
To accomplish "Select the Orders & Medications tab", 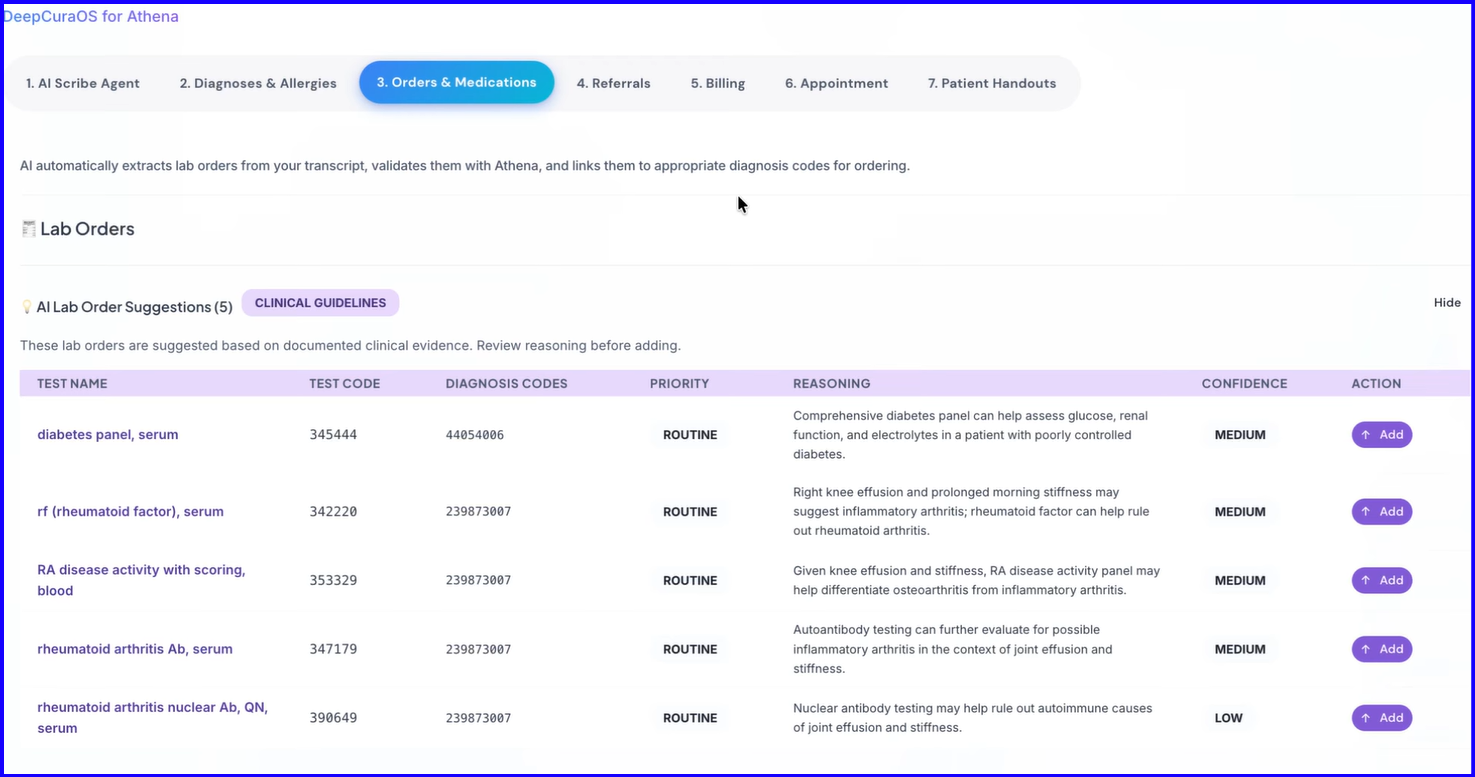I will tap(456, 82).
